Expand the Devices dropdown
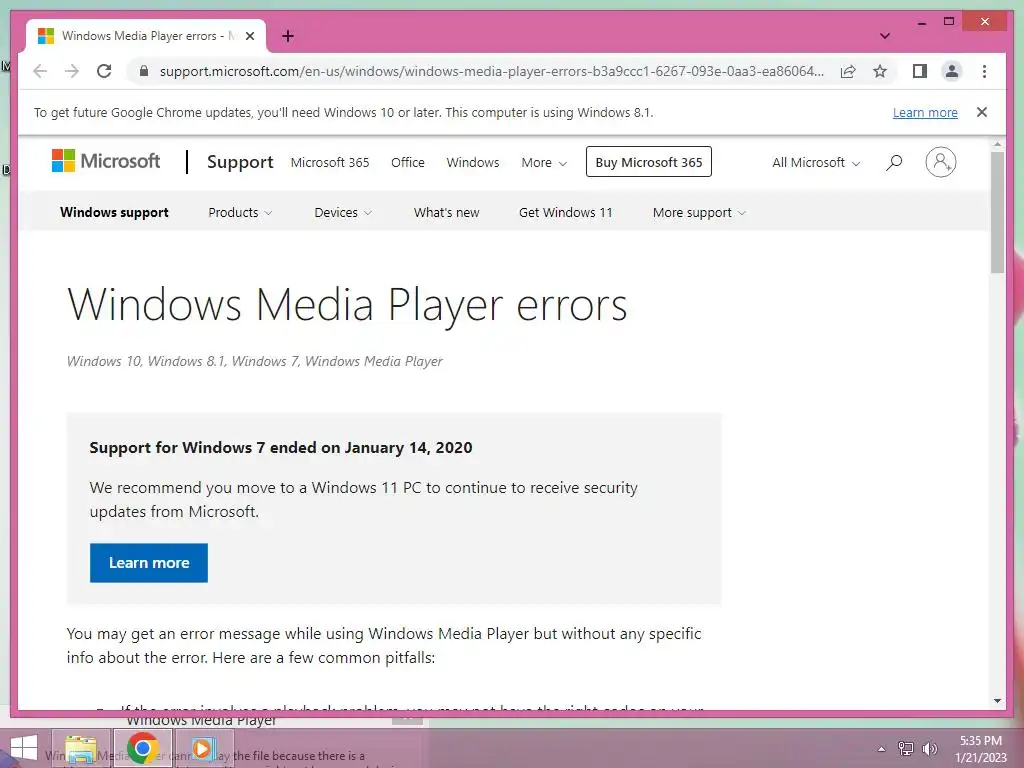Screen dimensions: 1024x768 click(x=343, y=212)
